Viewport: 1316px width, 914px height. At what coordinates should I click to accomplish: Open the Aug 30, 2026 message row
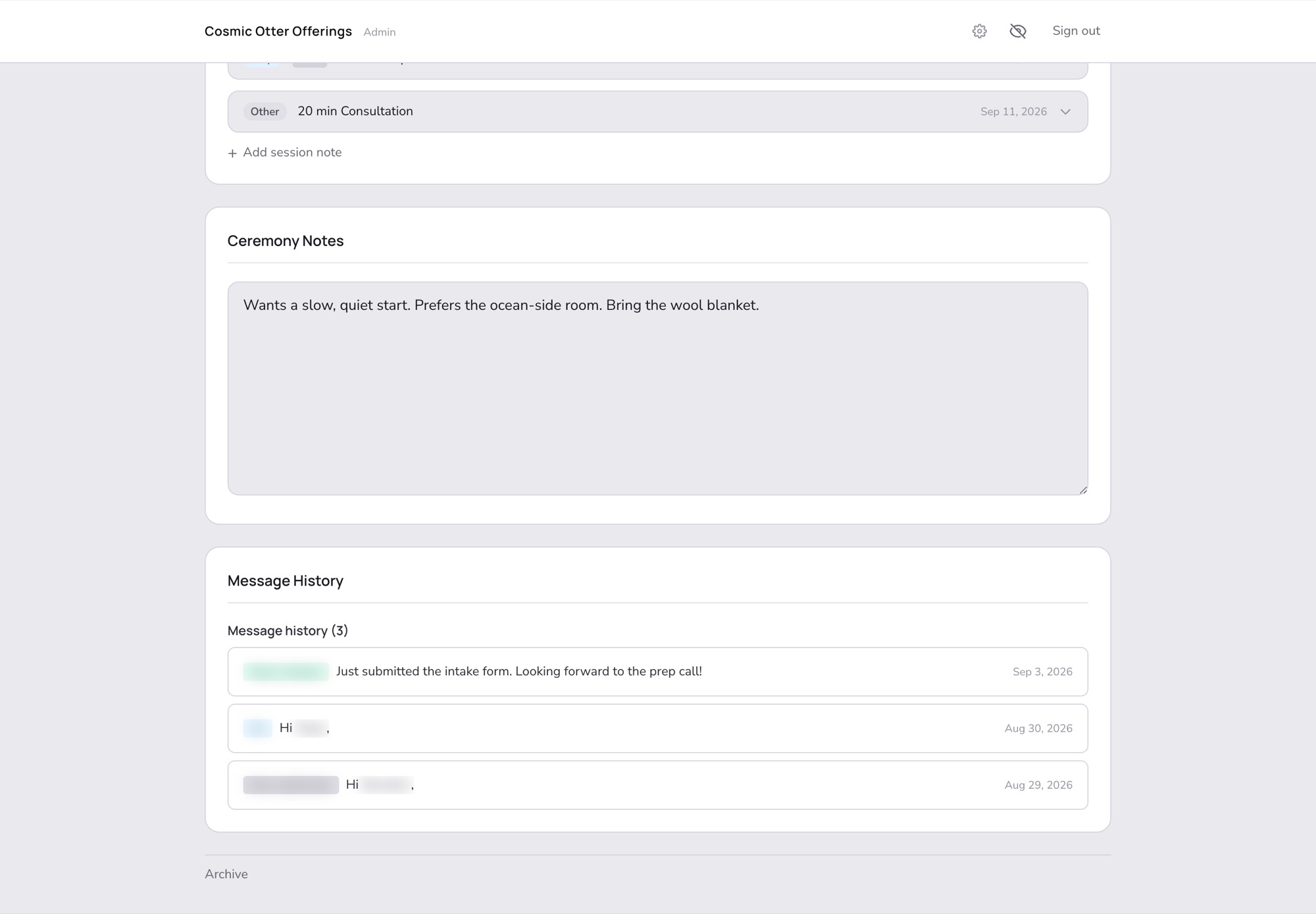pos(657,728)
